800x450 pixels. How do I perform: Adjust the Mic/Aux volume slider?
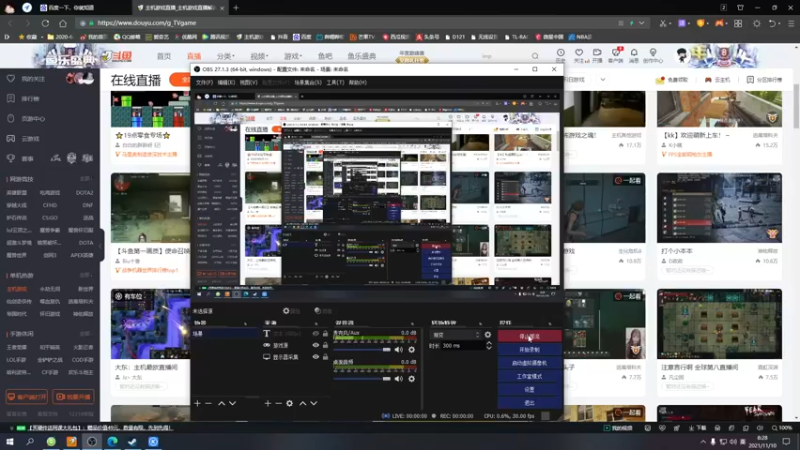pyautogui.click(x=362, y=349)
